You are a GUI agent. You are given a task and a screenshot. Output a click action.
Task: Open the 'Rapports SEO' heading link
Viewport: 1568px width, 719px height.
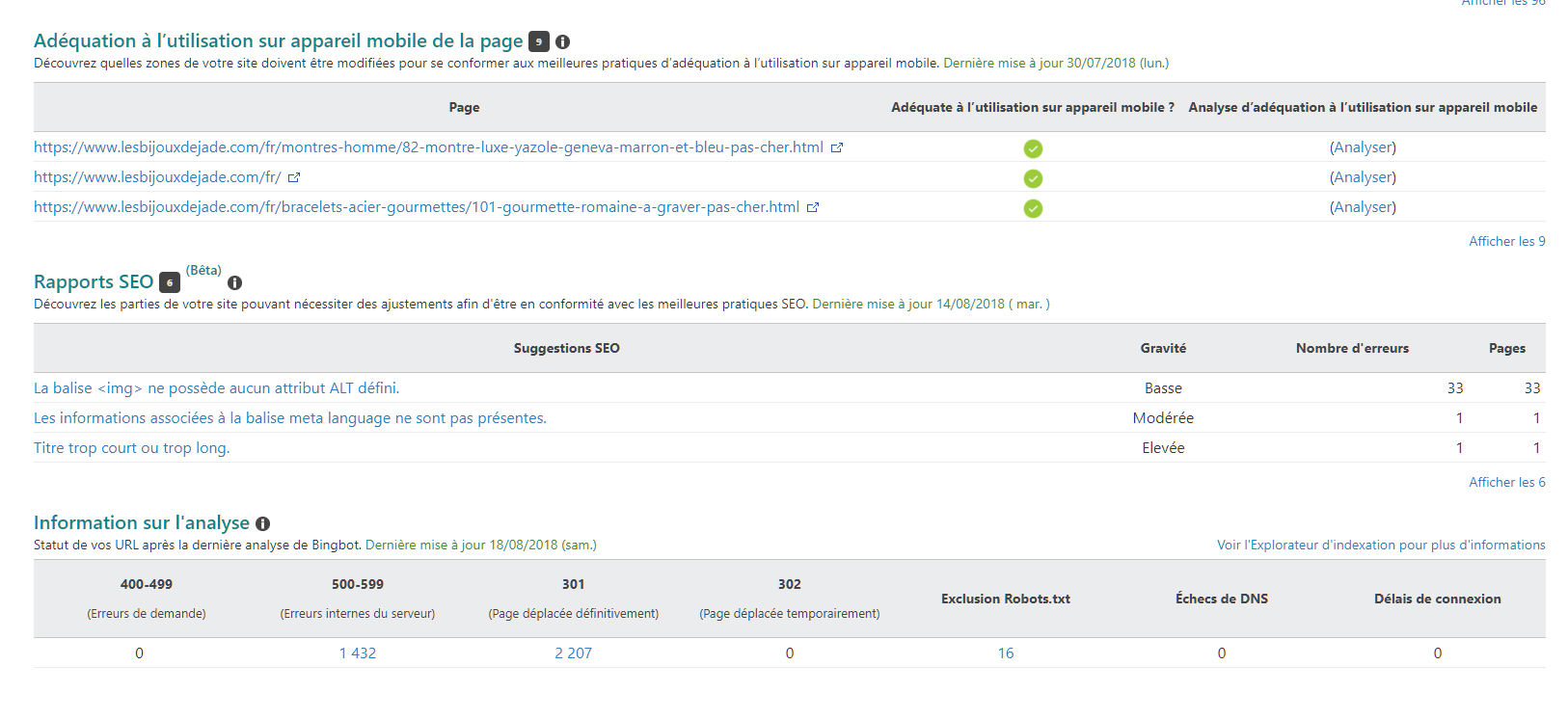coord(94,281)
